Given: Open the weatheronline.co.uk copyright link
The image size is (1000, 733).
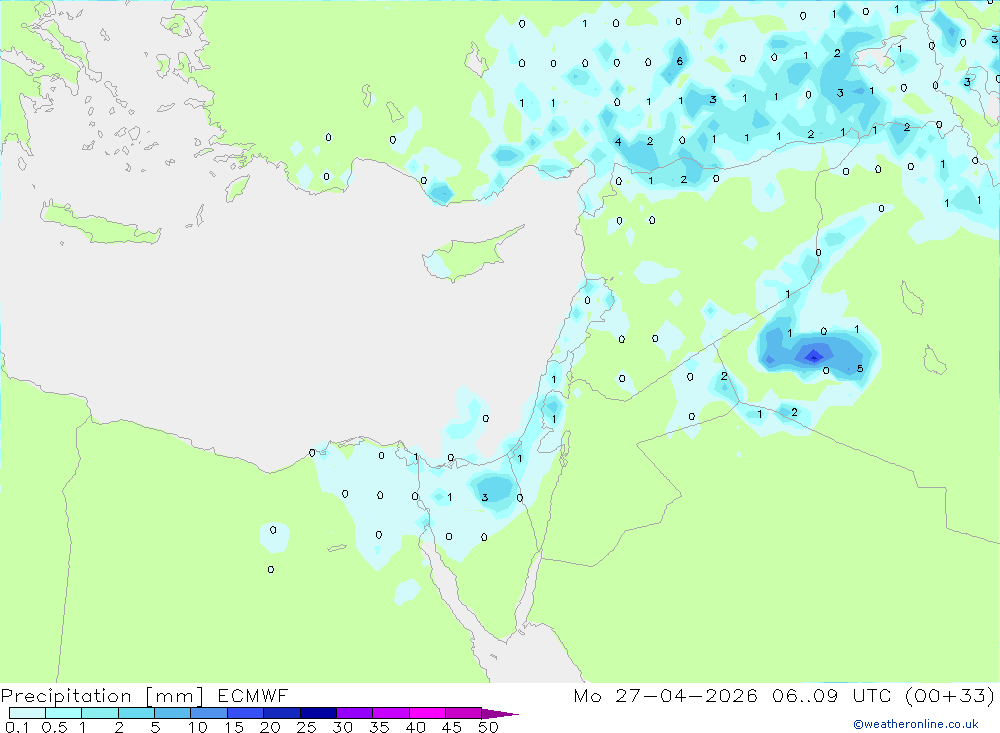Looking at the screenshot, I should tap(916, 724).
